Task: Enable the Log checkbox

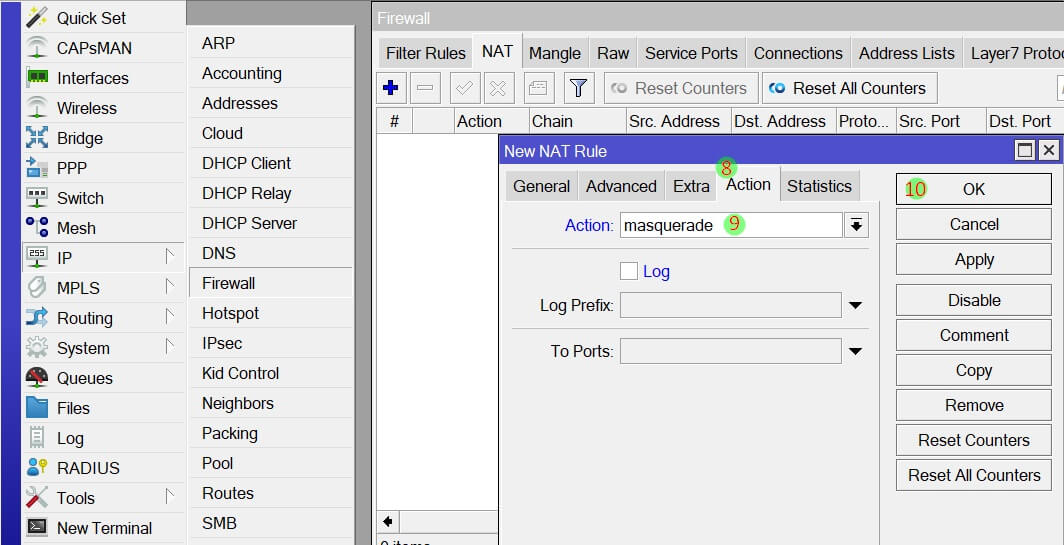Action: coord(628,271)
